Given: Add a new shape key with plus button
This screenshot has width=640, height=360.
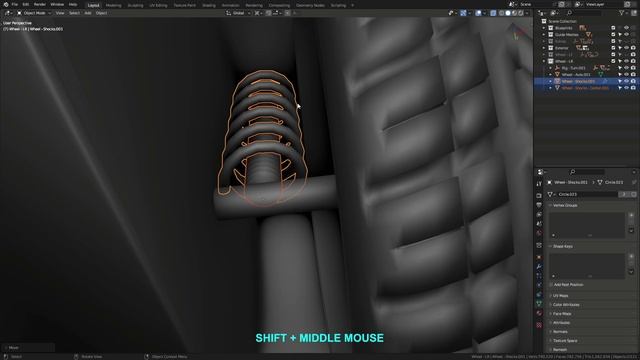Looking at the screenshot, I should [x=631, y=257].
